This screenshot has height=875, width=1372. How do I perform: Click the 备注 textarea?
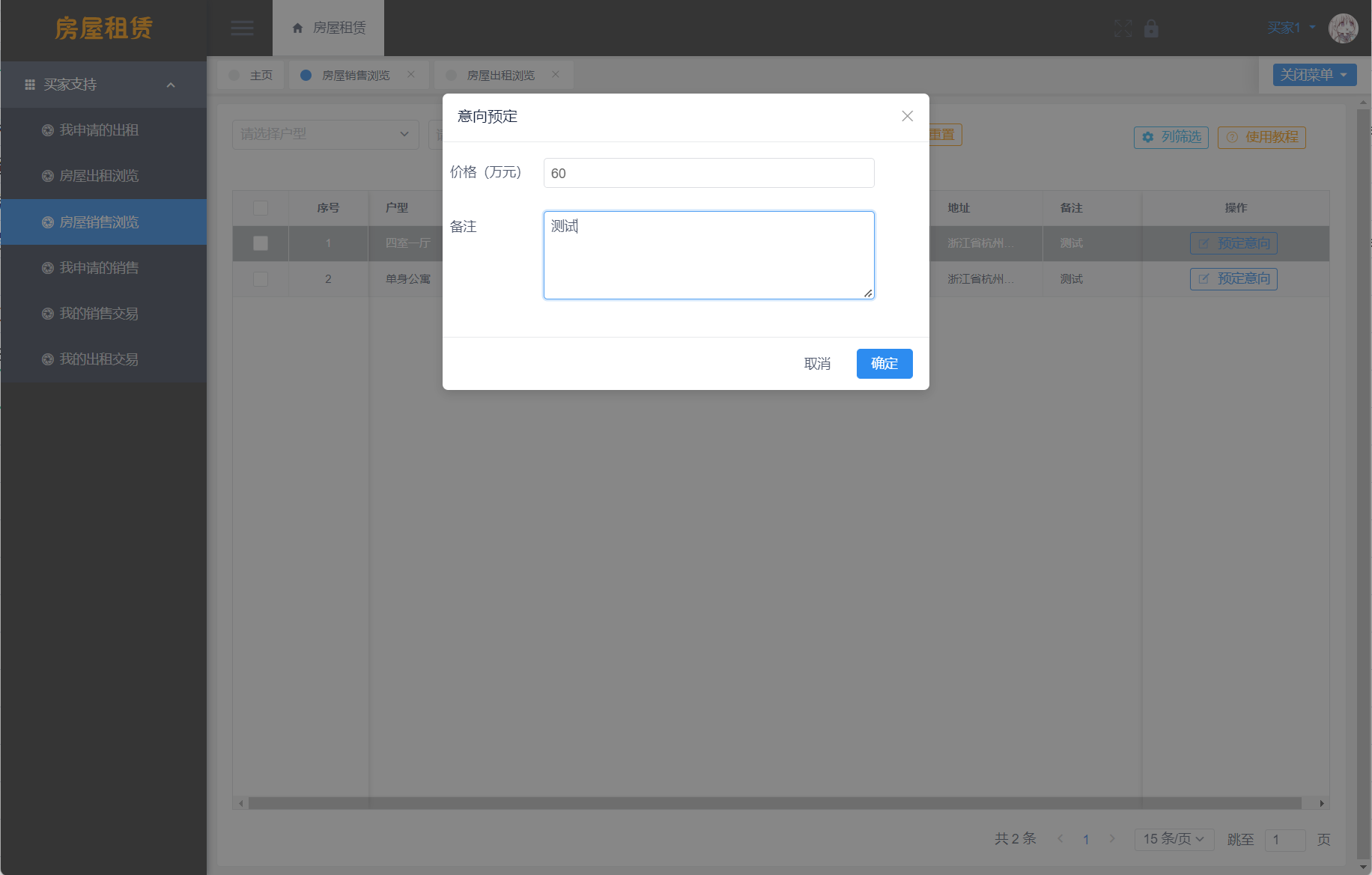point(708,255)
